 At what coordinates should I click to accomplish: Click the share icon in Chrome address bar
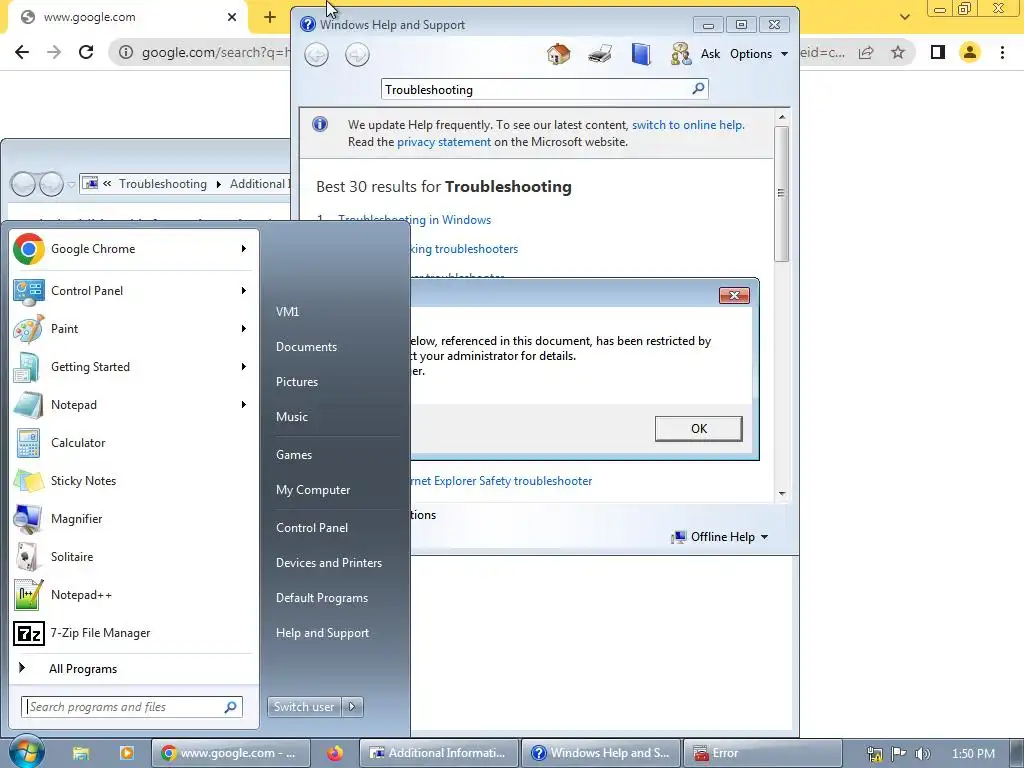tap(866, 52)
